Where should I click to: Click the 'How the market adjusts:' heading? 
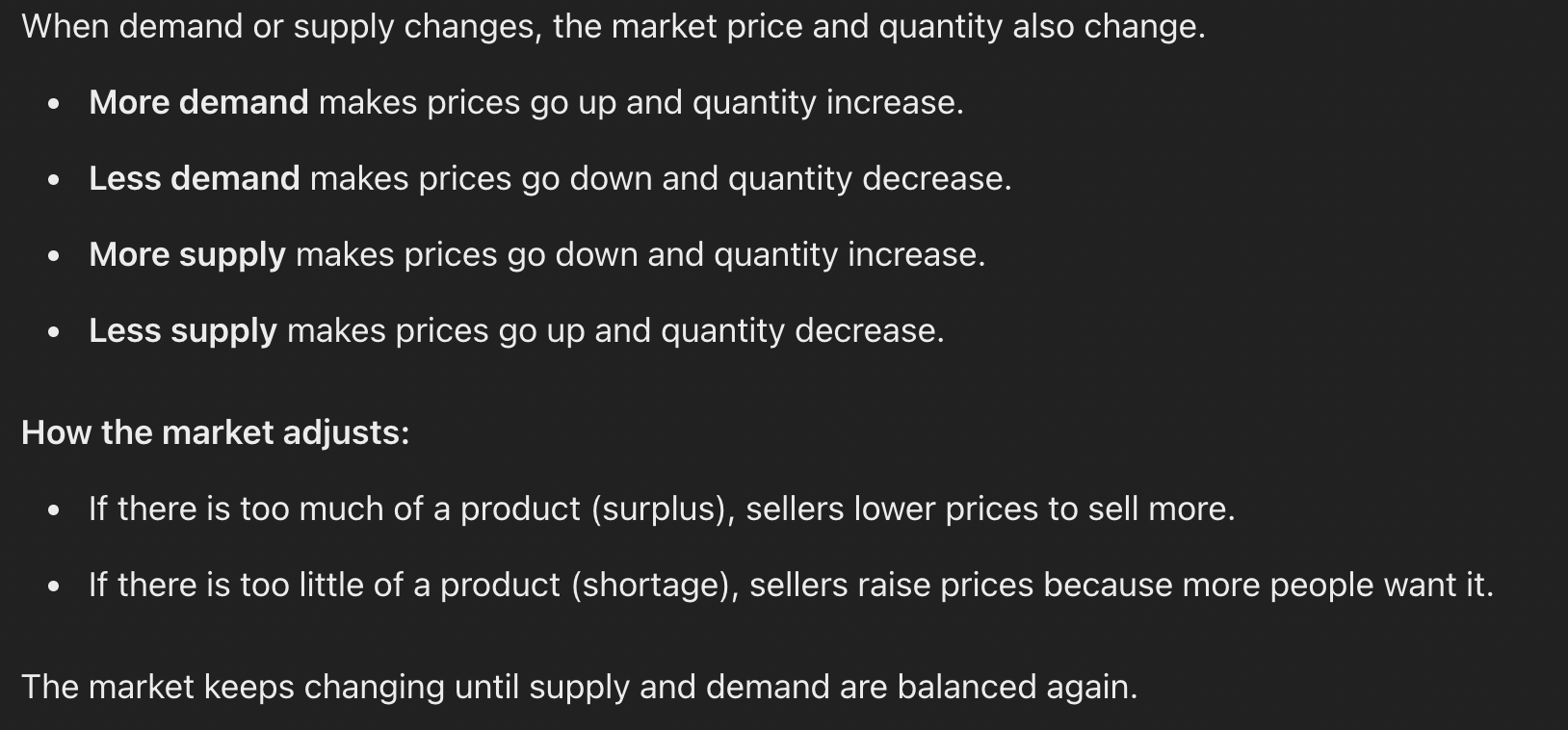point(216,432)
